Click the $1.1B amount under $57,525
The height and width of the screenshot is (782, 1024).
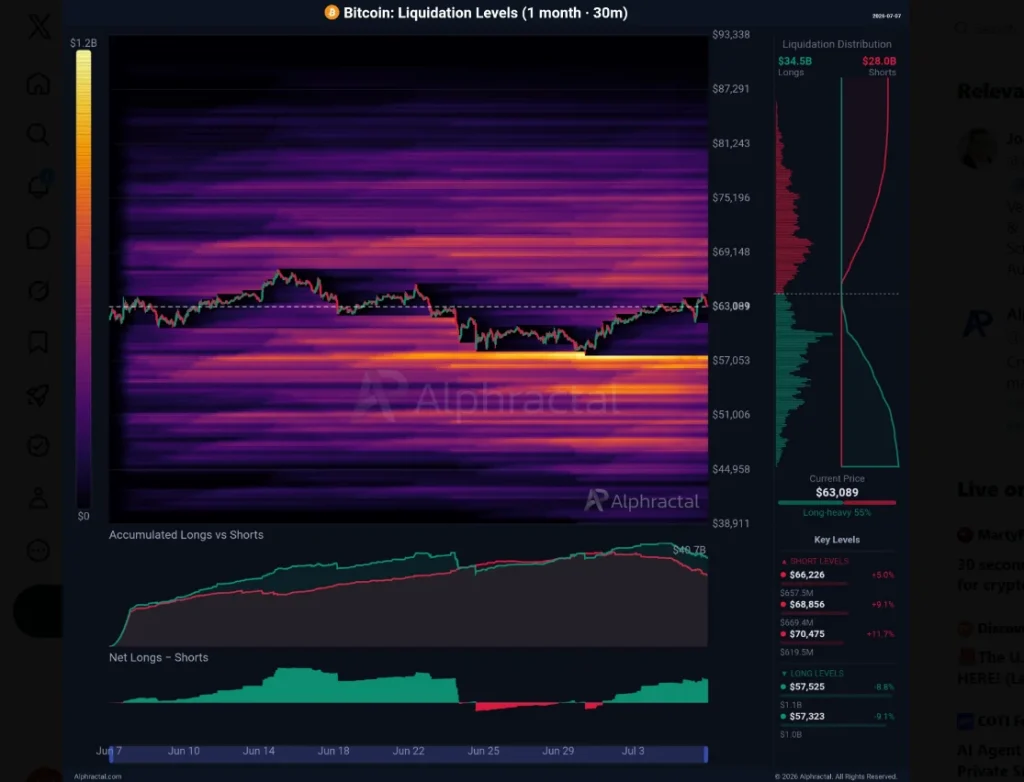790,705
